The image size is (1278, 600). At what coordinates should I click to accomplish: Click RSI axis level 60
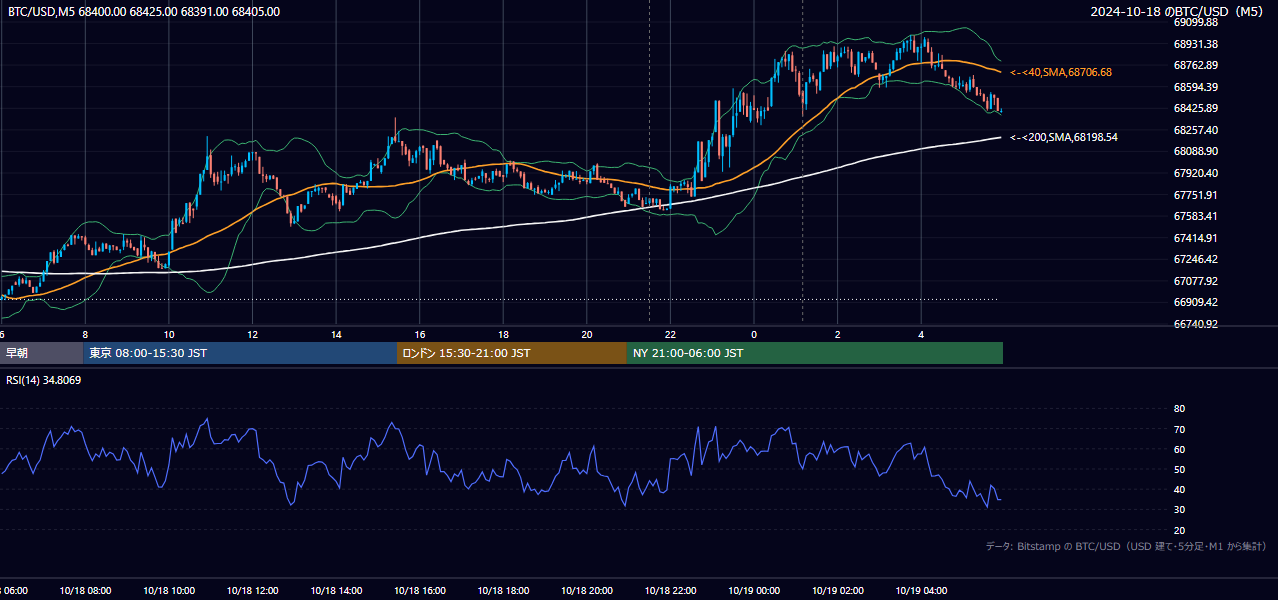[x=1179, y=449]
